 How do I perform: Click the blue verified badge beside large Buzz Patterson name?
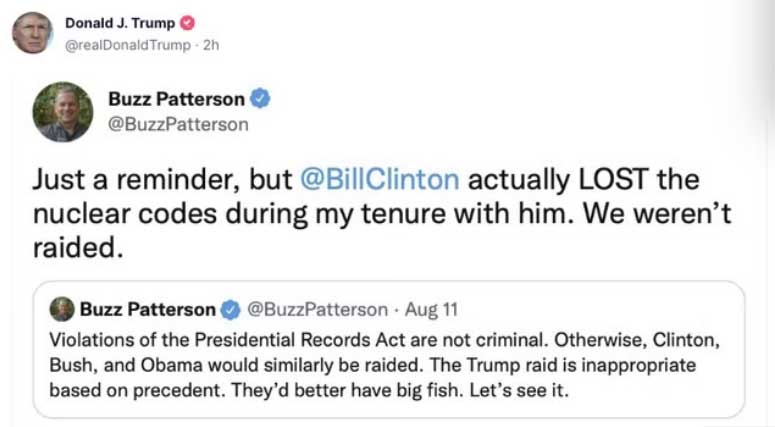260,99
